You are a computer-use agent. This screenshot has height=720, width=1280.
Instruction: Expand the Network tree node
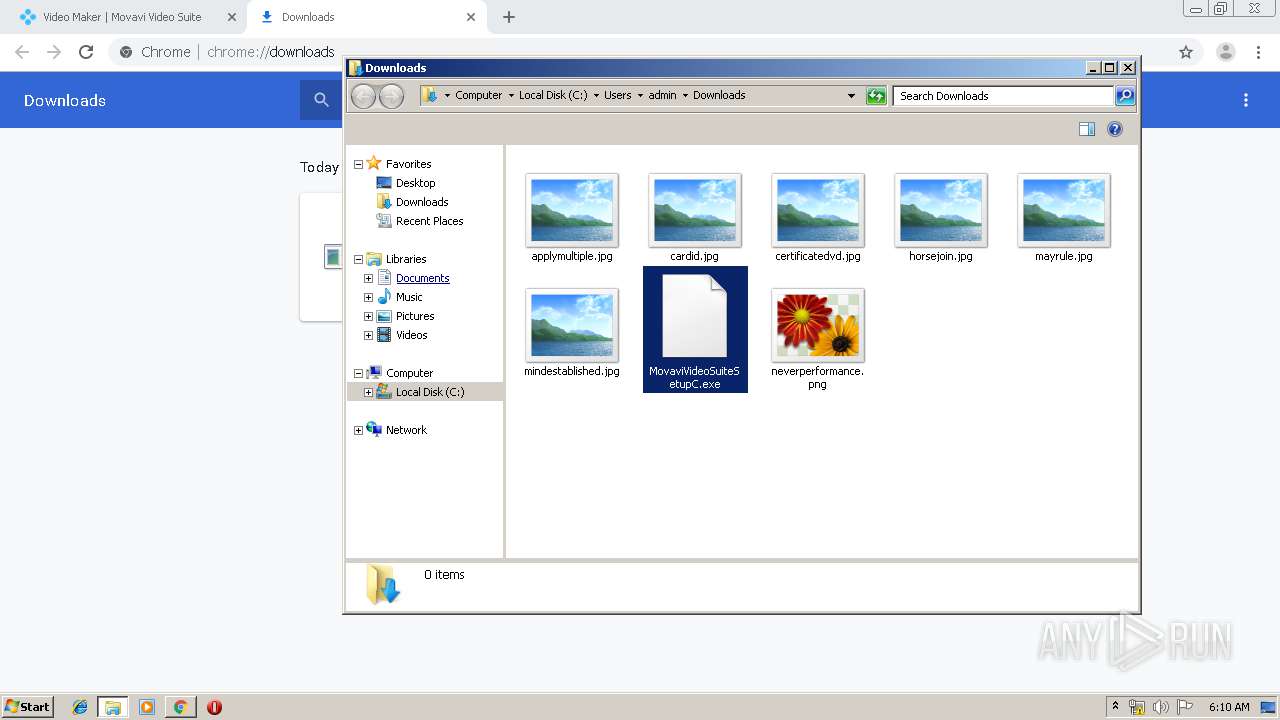click(x=358, y=430)
